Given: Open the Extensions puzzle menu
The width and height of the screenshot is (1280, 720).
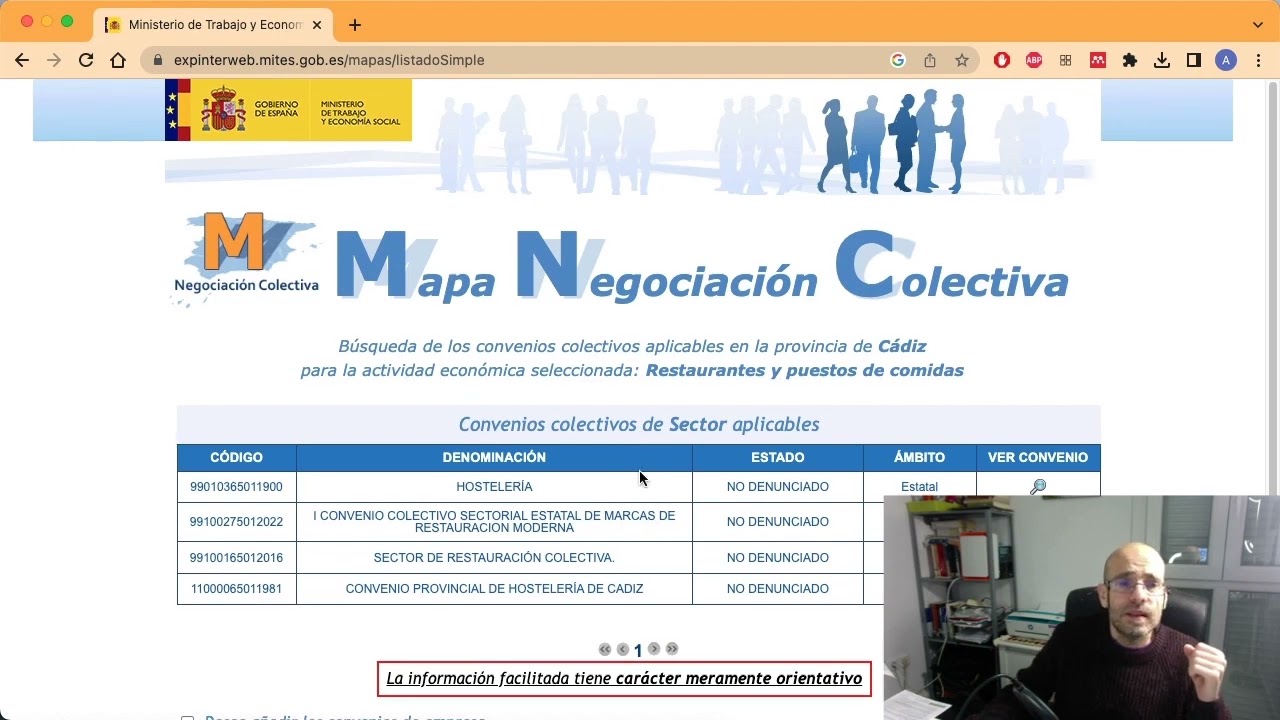Looking at the screenshot, I should (x=1130, y=60).
